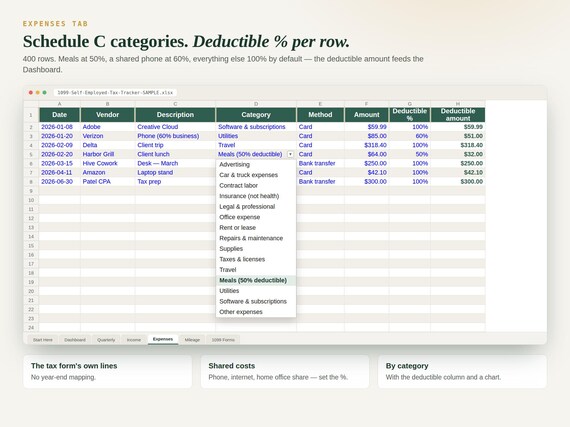Click row header number 9
This screenshot has width=570, height=427.
[31, 191]
